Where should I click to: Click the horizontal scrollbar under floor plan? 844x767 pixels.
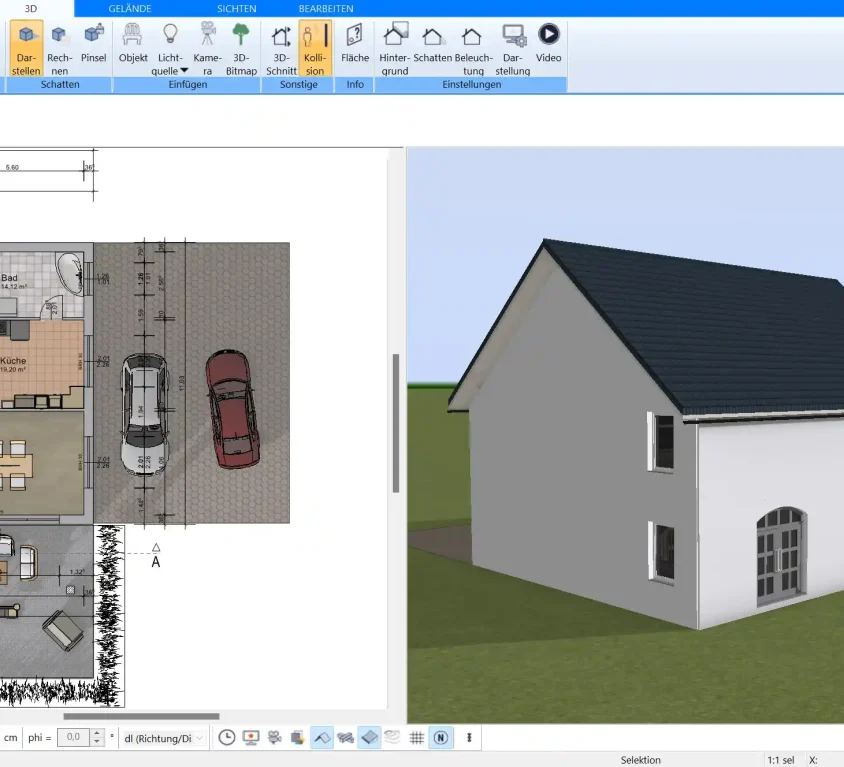pos(141,716)
